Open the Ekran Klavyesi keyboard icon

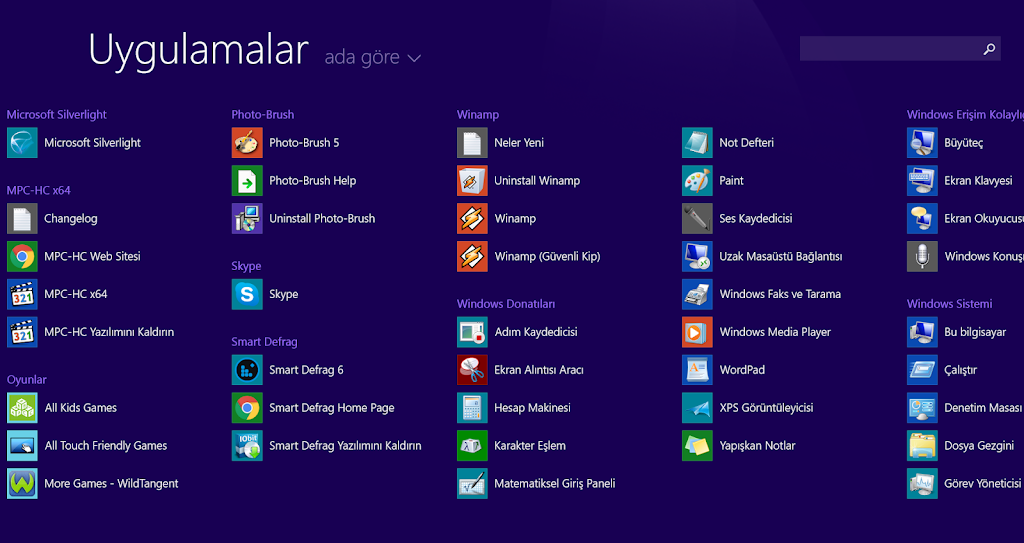922,180
